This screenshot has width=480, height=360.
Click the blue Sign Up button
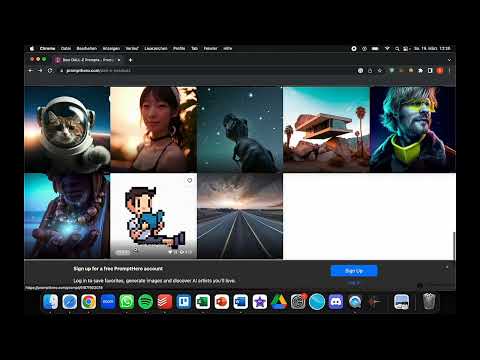point(354,271)
